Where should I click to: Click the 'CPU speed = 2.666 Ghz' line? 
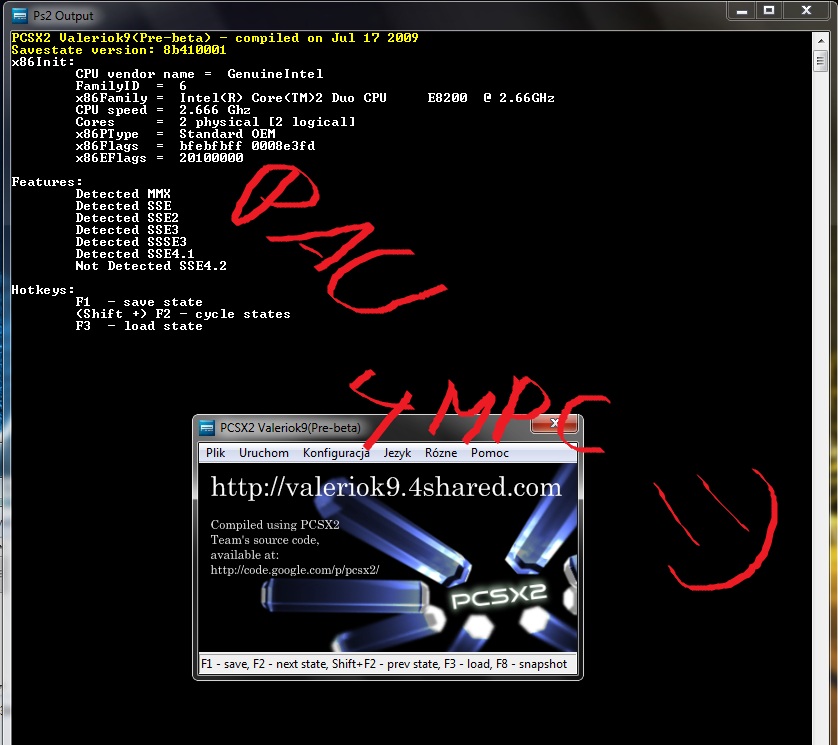162,110
